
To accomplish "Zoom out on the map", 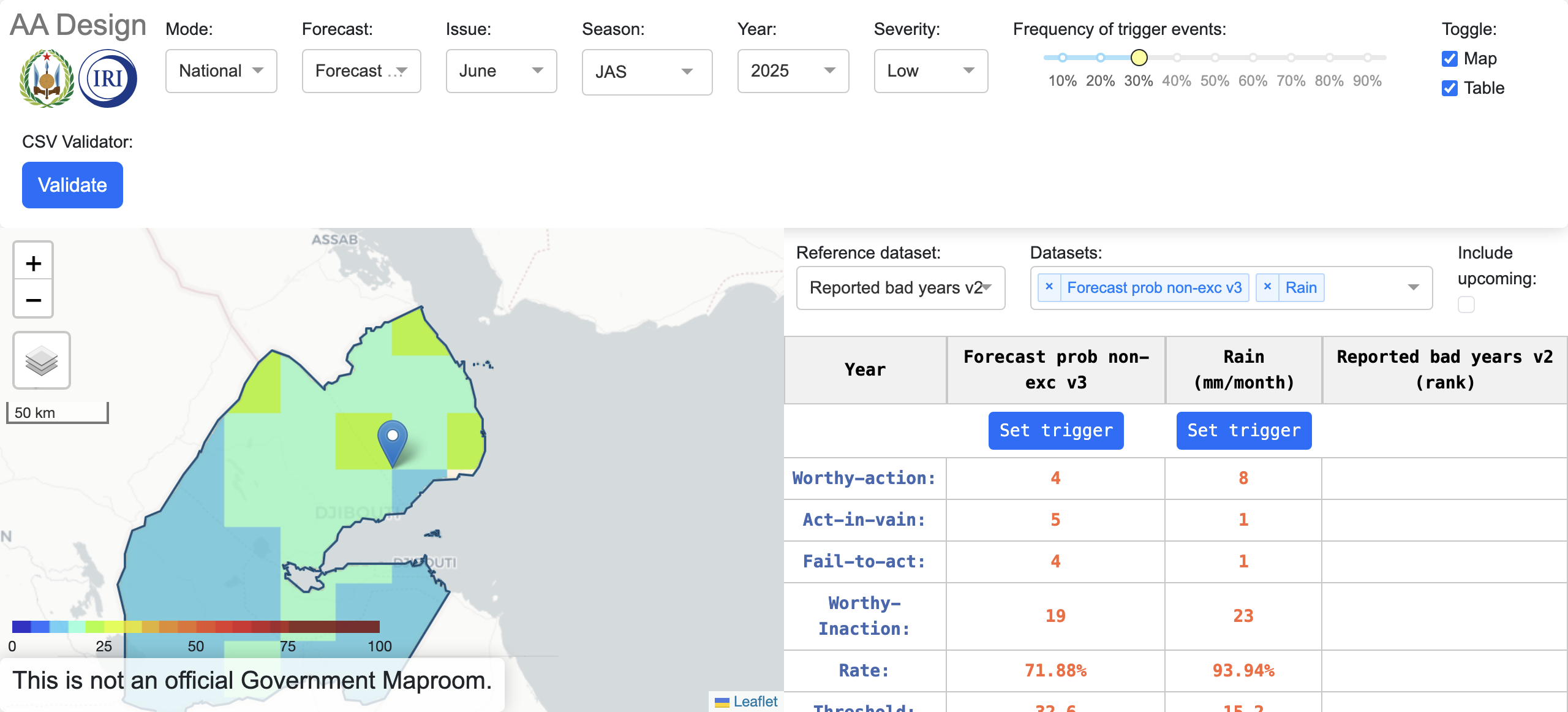I will click(33, 300).
